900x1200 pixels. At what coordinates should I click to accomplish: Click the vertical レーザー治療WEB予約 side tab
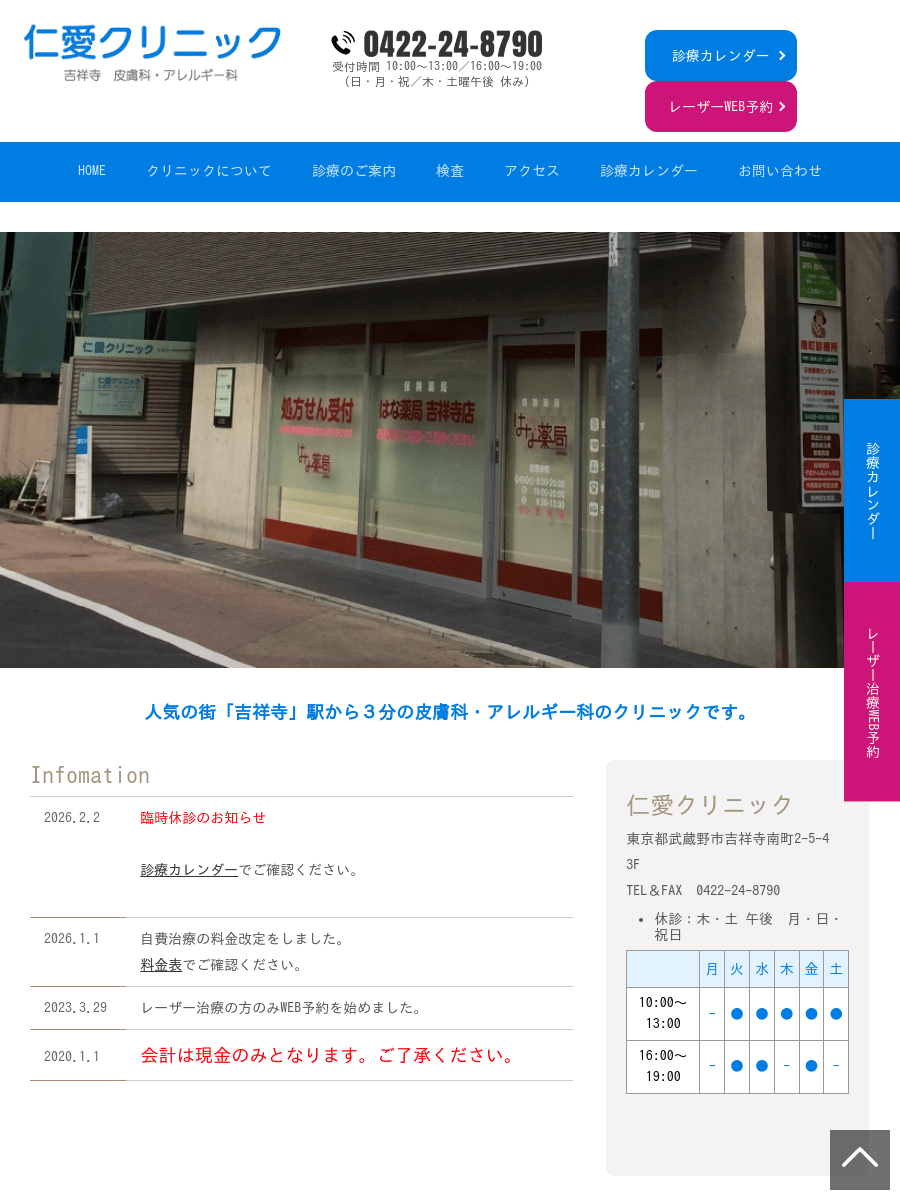tap(872, 691)
